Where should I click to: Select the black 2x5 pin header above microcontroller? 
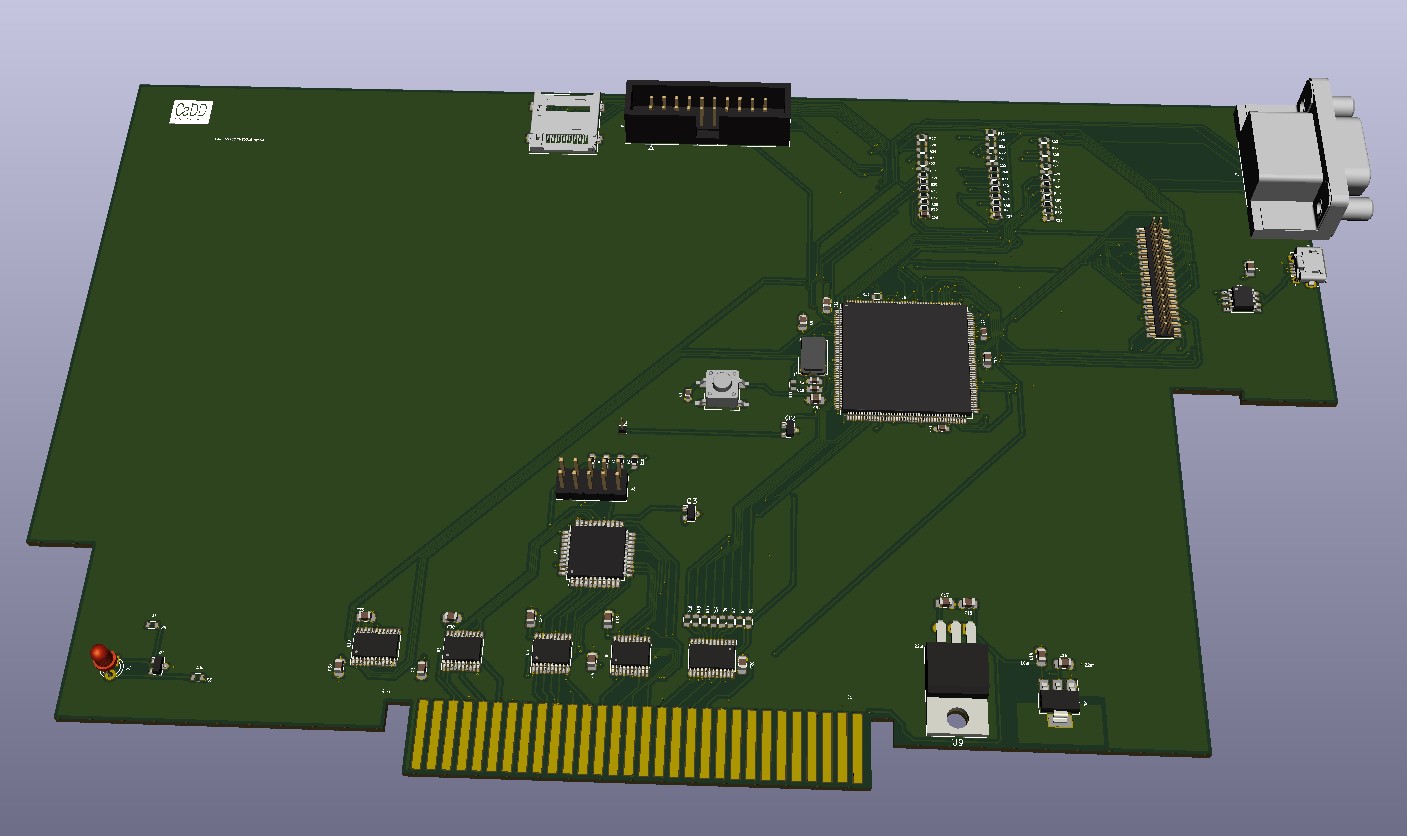[592, 479]
